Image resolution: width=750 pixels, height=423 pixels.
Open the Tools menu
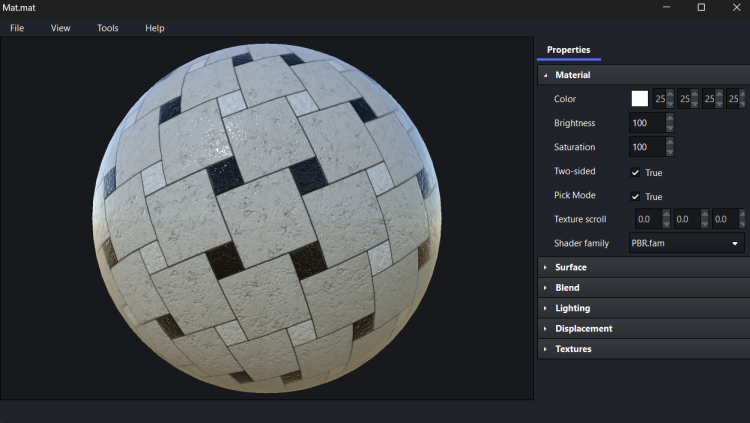tap(107, 28)
